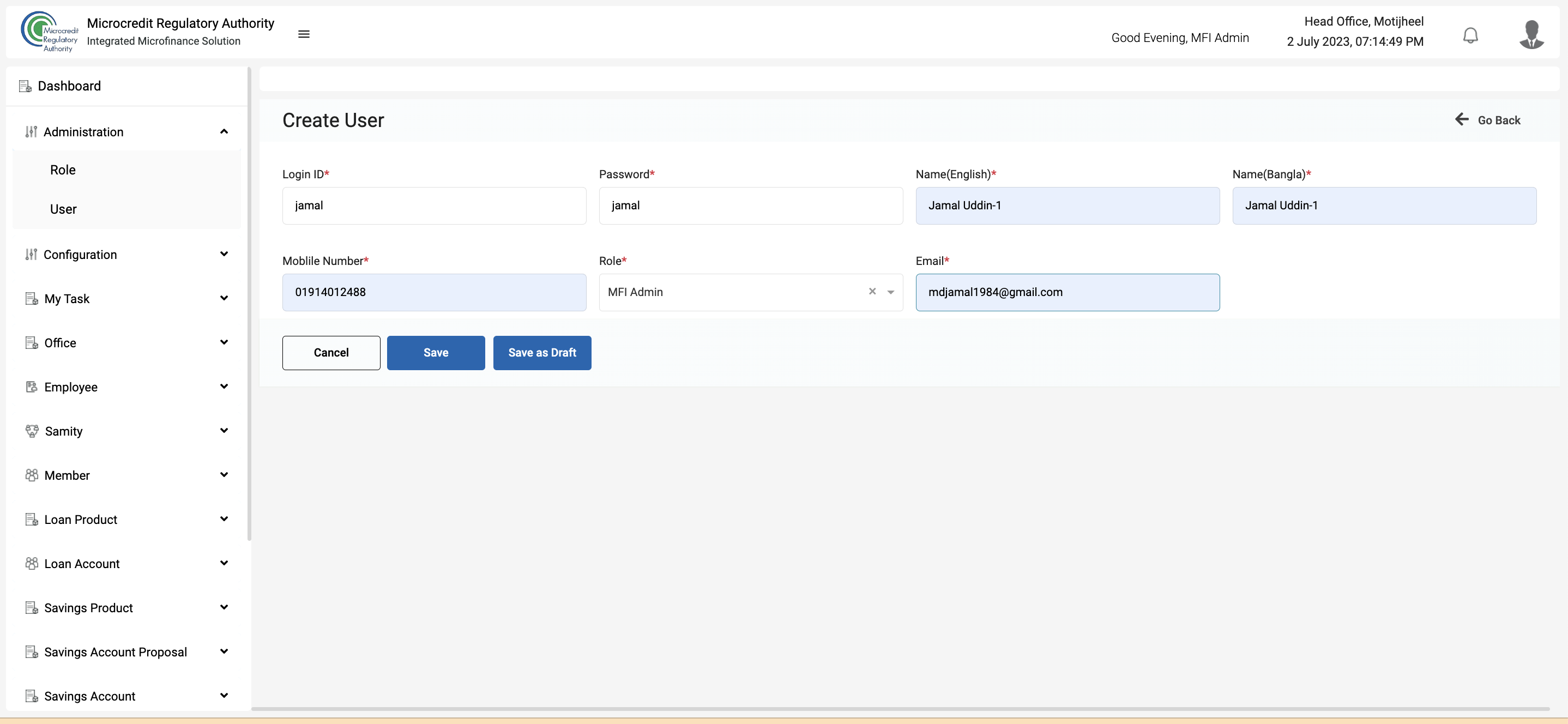The width and height of the screenshot is (1568, 724).
Task: Click the Employee menu icon
Action: tap(32, 387)
